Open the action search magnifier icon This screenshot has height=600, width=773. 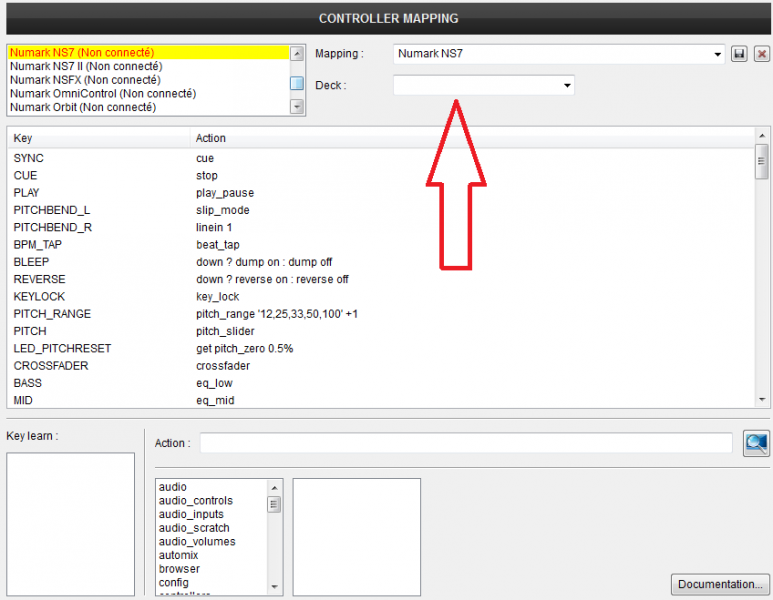(756, 443)
